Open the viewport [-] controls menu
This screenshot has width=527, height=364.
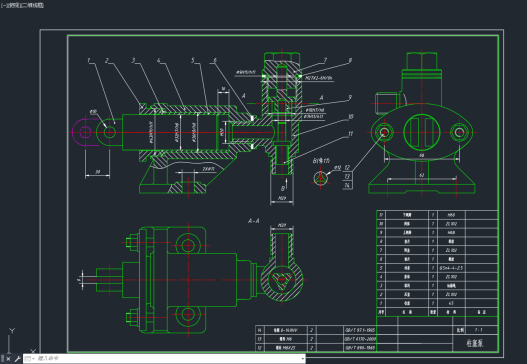pyautogui.click(x=3, y=5)
